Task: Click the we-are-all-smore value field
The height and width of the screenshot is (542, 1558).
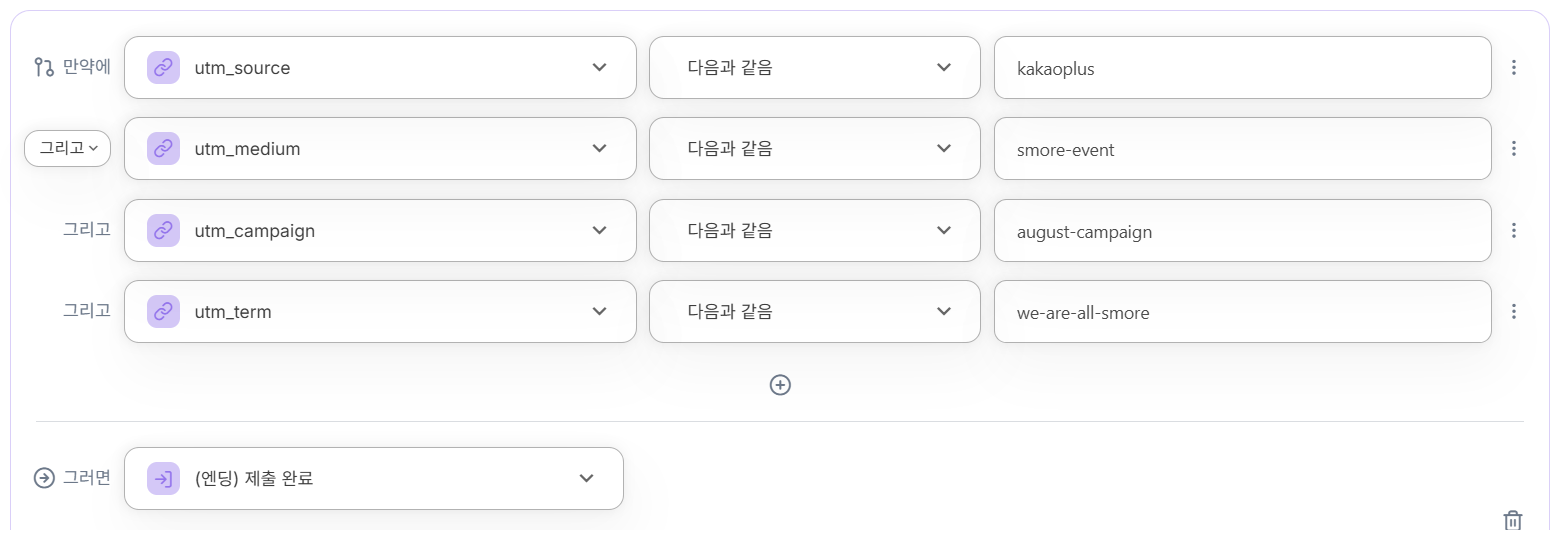Action: click(1242, 313)
